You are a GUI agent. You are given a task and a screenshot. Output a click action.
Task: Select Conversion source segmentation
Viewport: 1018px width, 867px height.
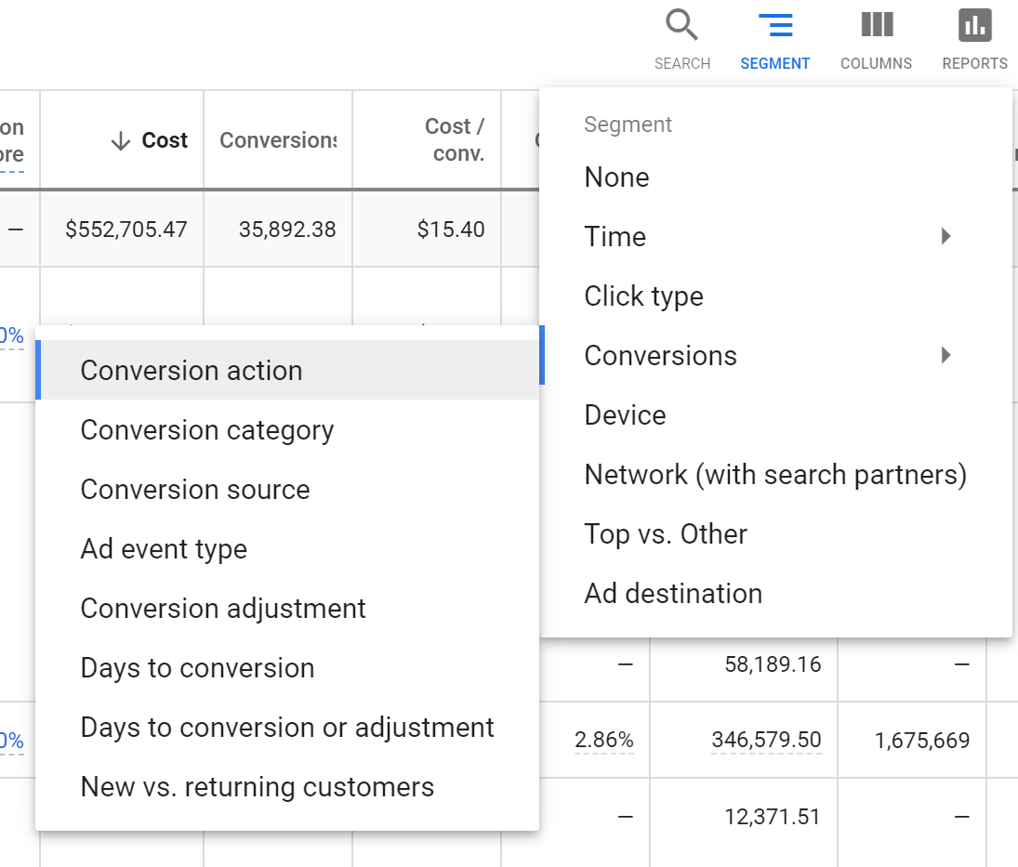click(195, 489)
